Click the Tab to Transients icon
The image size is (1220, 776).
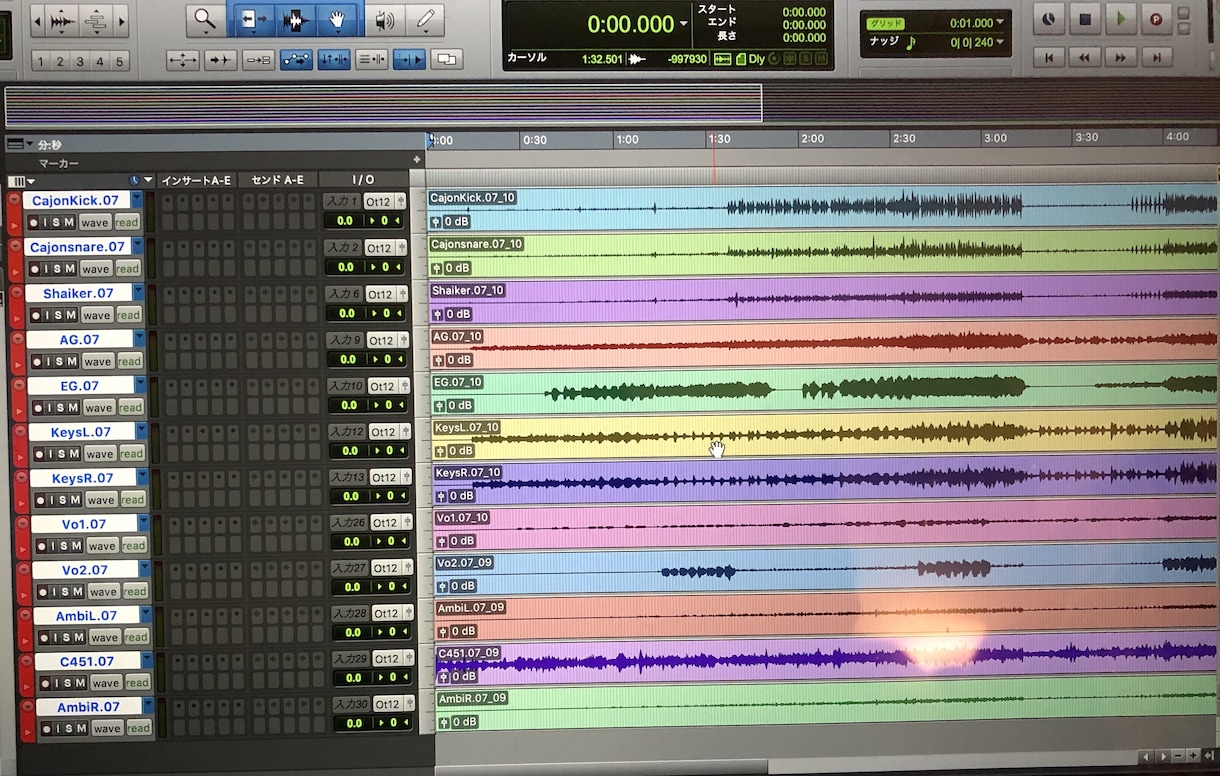(x=220, y=60)
